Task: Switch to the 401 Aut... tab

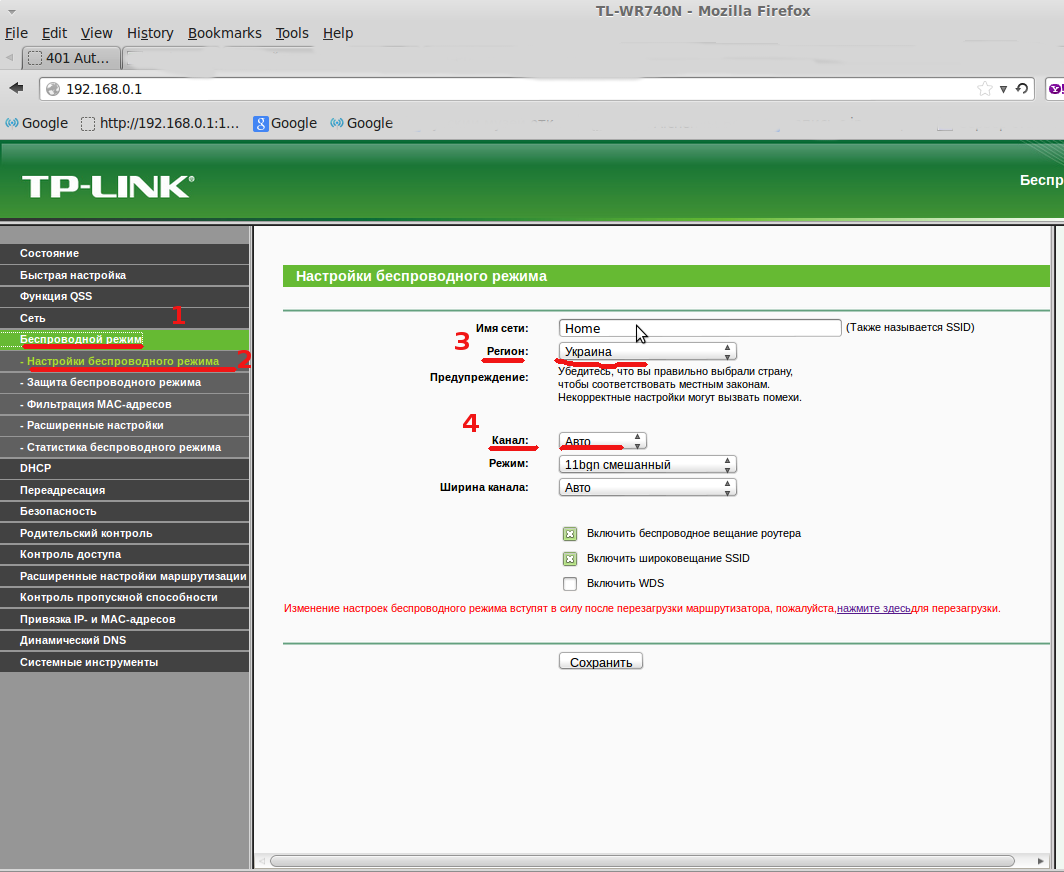Action: pos(71,58)
